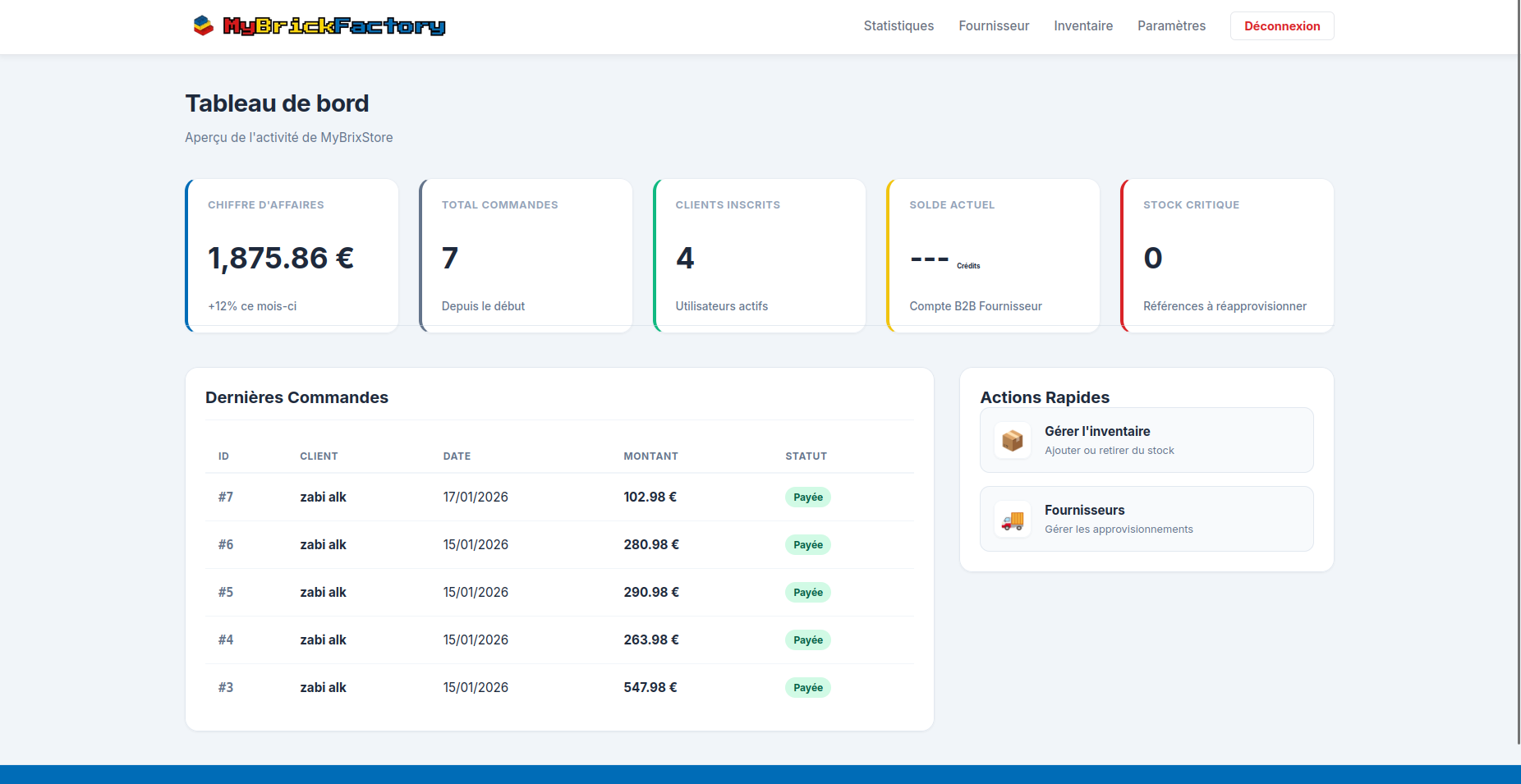
Task: Open the Statistiques menu item
Action: [898, 25]
